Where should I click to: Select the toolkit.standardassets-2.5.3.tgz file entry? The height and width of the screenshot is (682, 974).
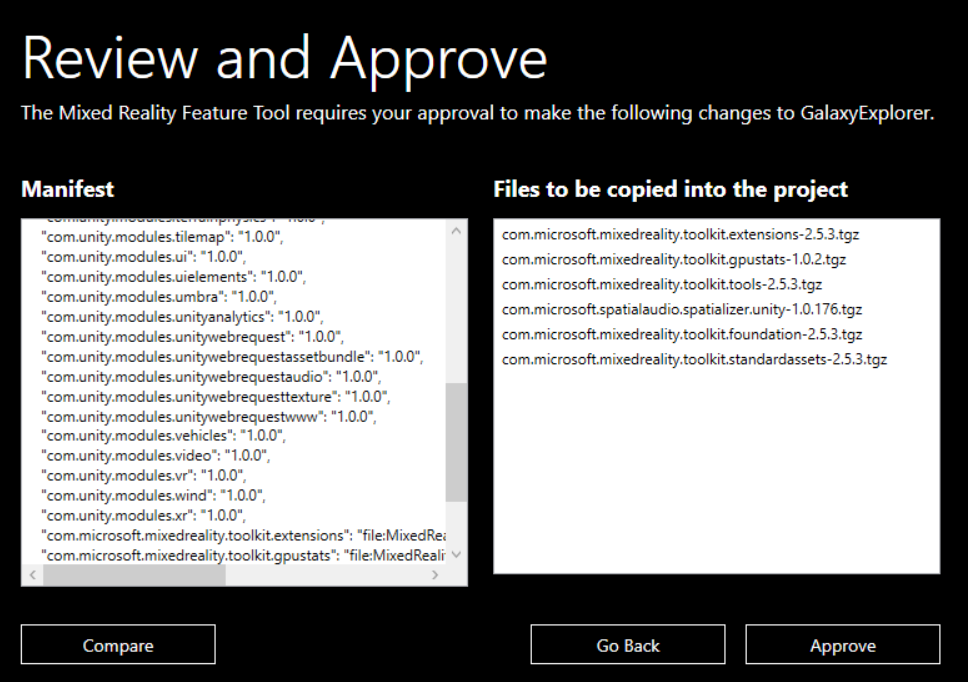pos(694,359)
